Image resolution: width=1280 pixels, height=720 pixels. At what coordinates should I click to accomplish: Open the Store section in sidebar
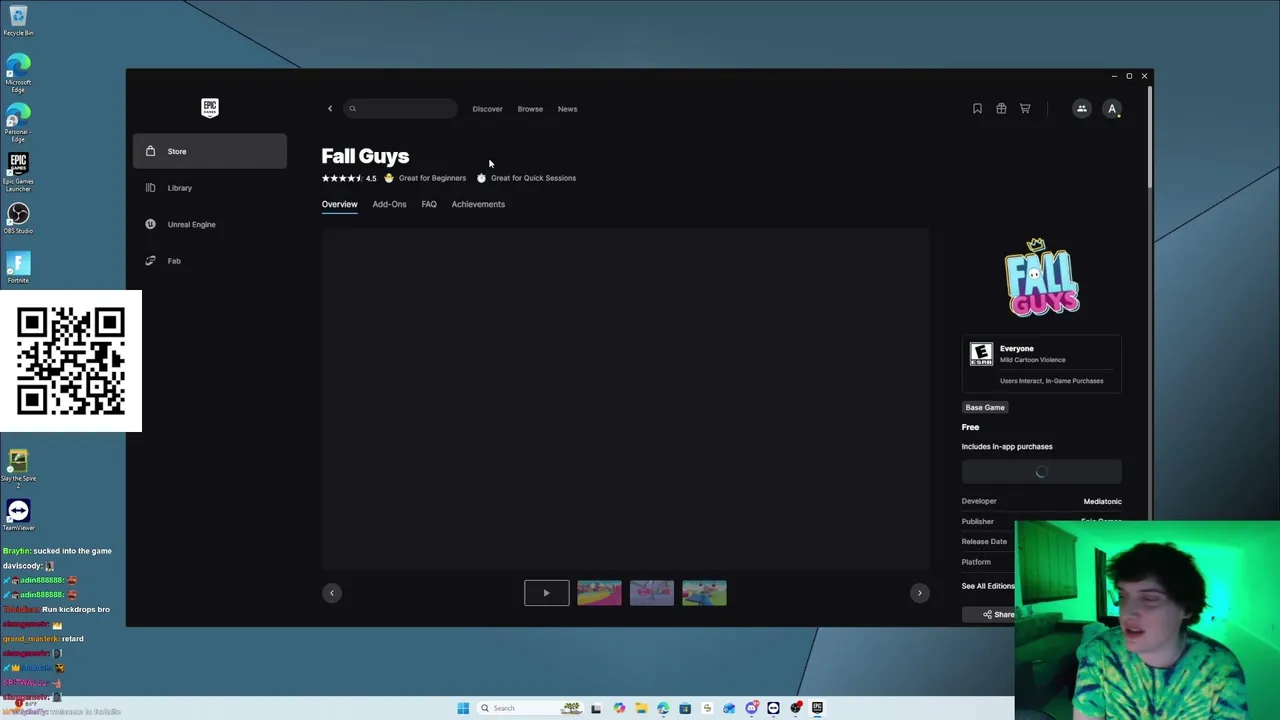(210, 151)
